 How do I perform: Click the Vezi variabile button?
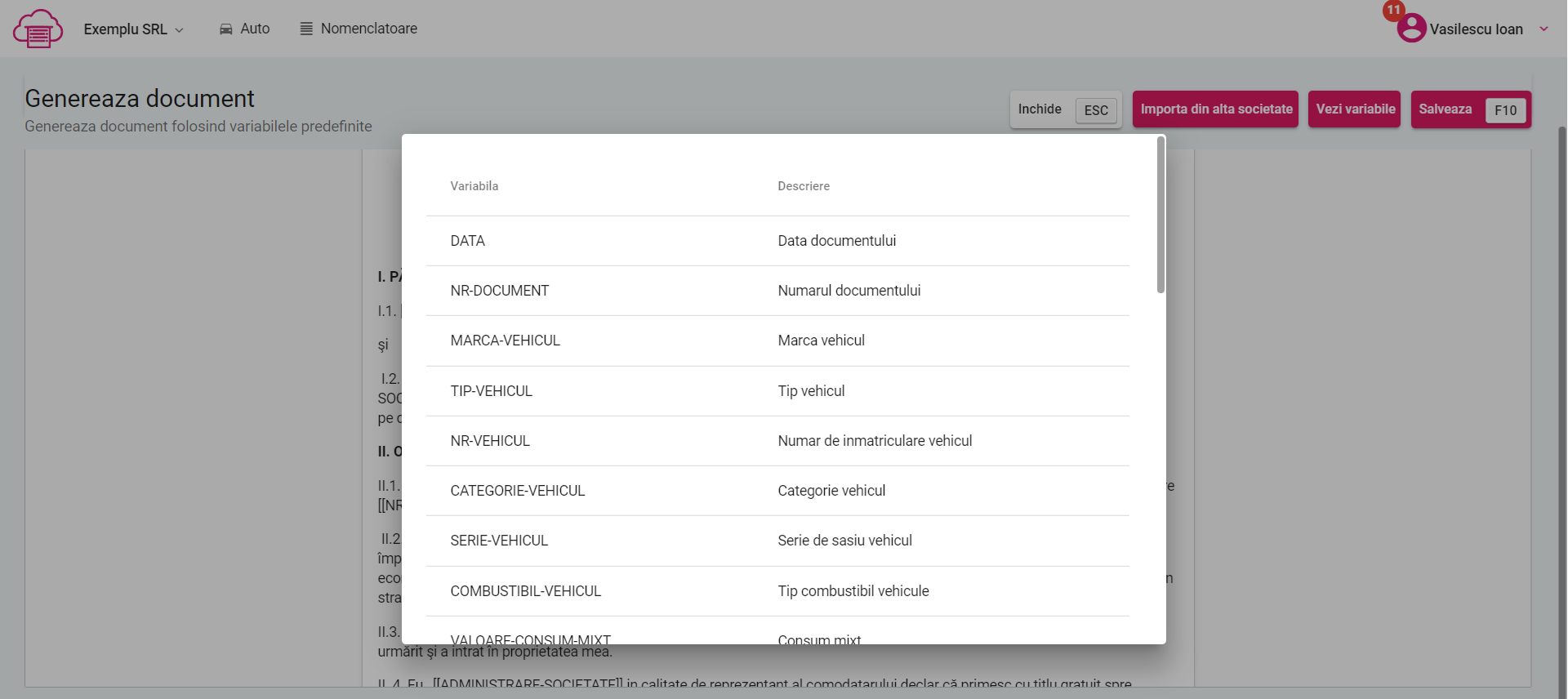click(1354, 109)
